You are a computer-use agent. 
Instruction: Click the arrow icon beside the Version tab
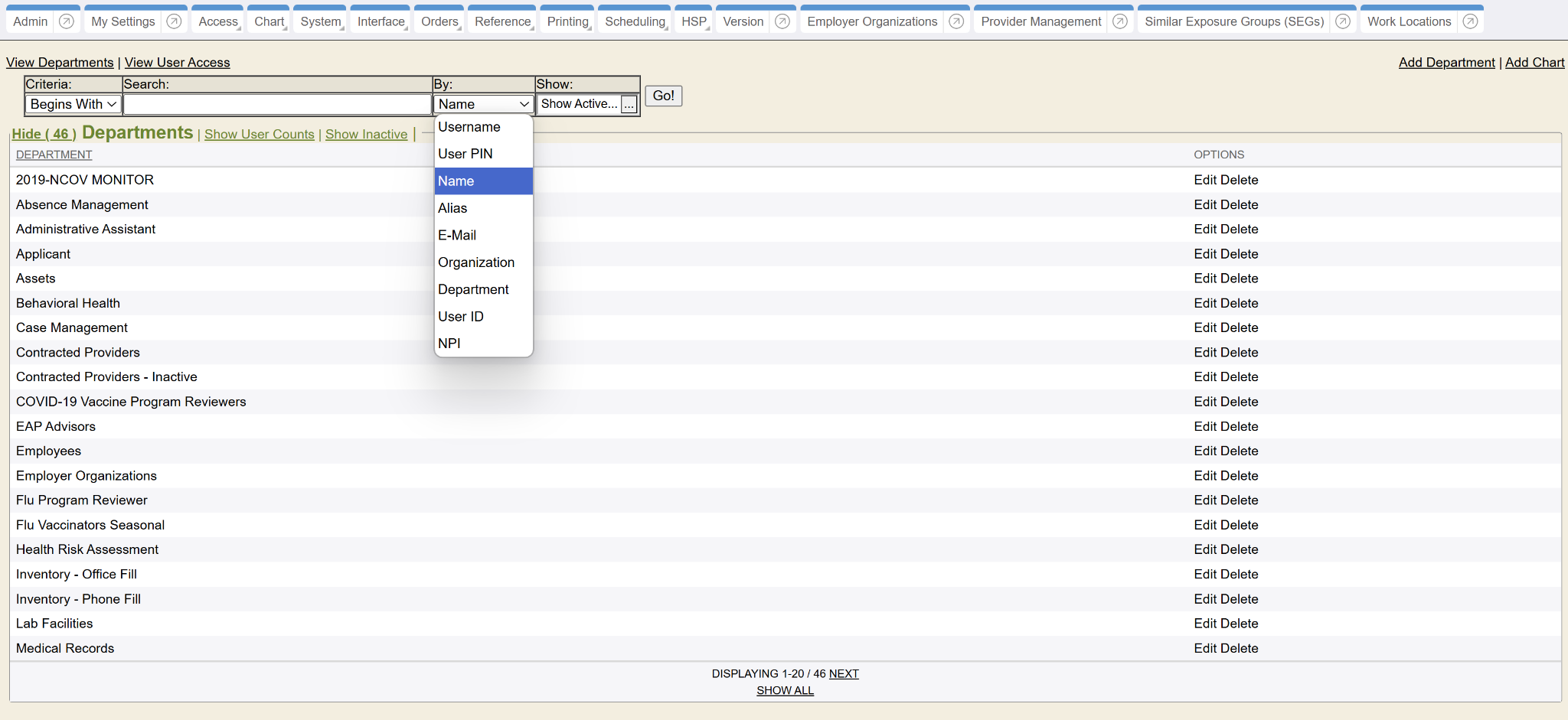782,21
